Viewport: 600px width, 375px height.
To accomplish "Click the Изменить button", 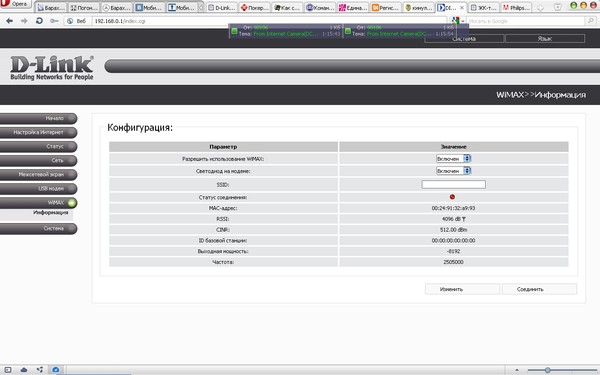I will coord(462,289).
